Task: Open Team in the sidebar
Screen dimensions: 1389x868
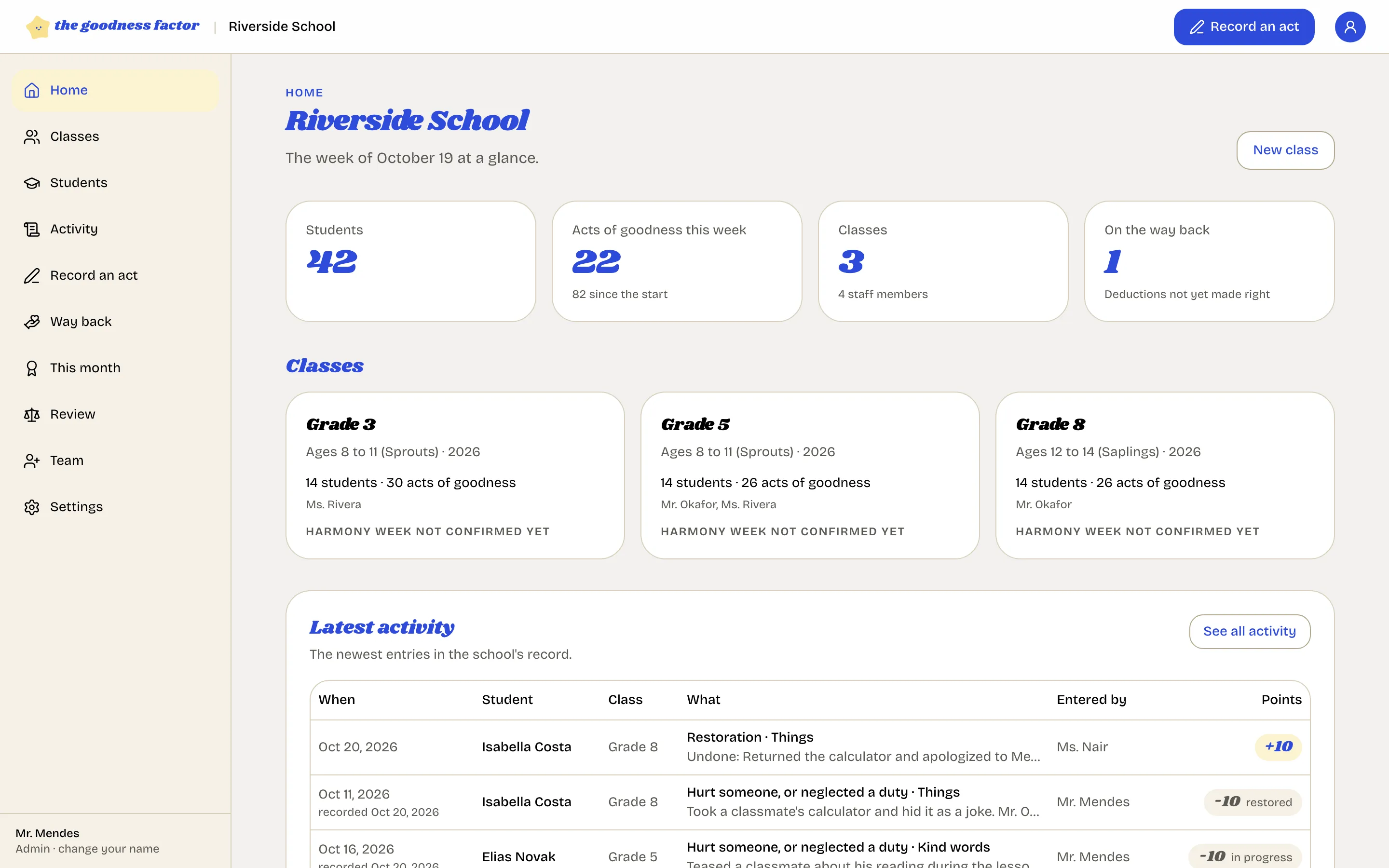Action: 115,461
